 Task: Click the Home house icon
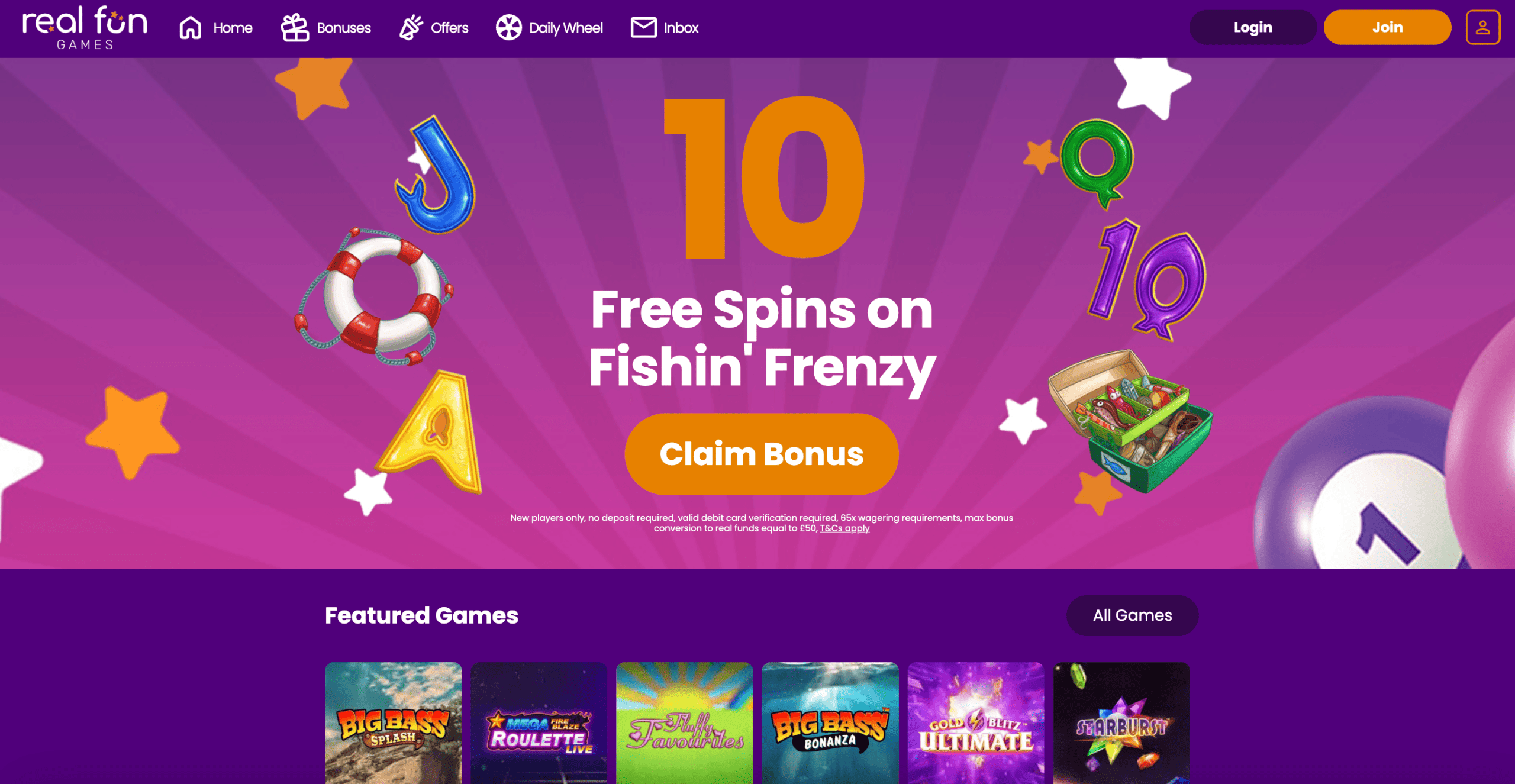click(x=191, y=27)
